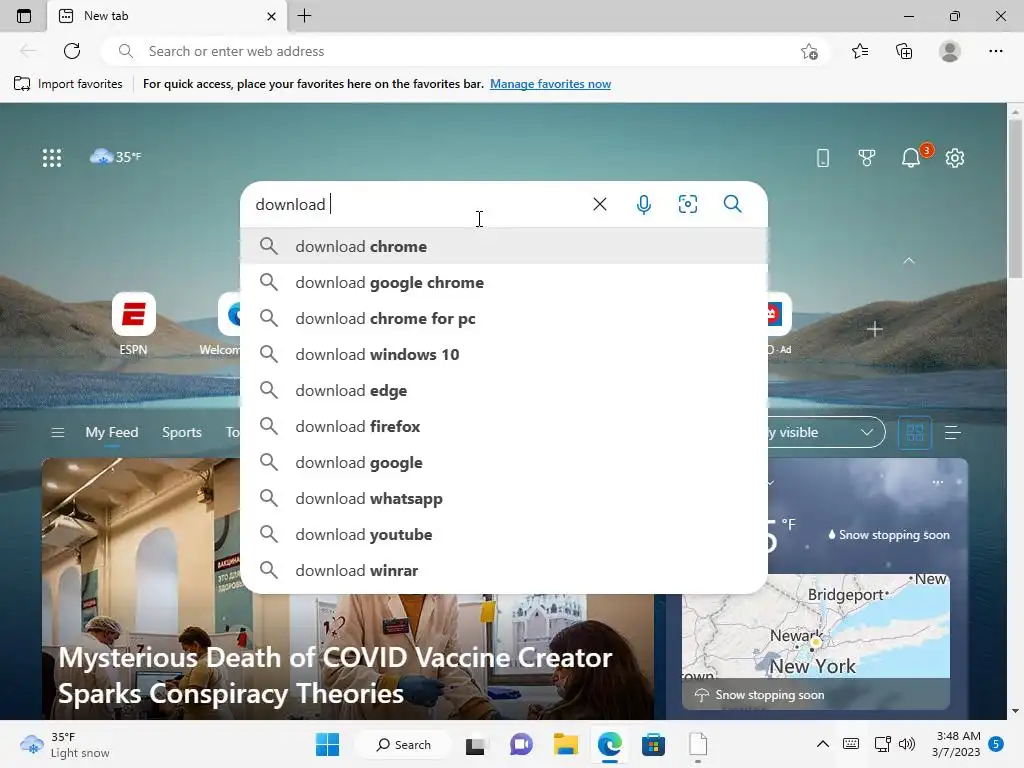Open Microsoft Store from taskbar
Image resolution: width=1024 pixels, height=768 pixels.
[653, 744]
